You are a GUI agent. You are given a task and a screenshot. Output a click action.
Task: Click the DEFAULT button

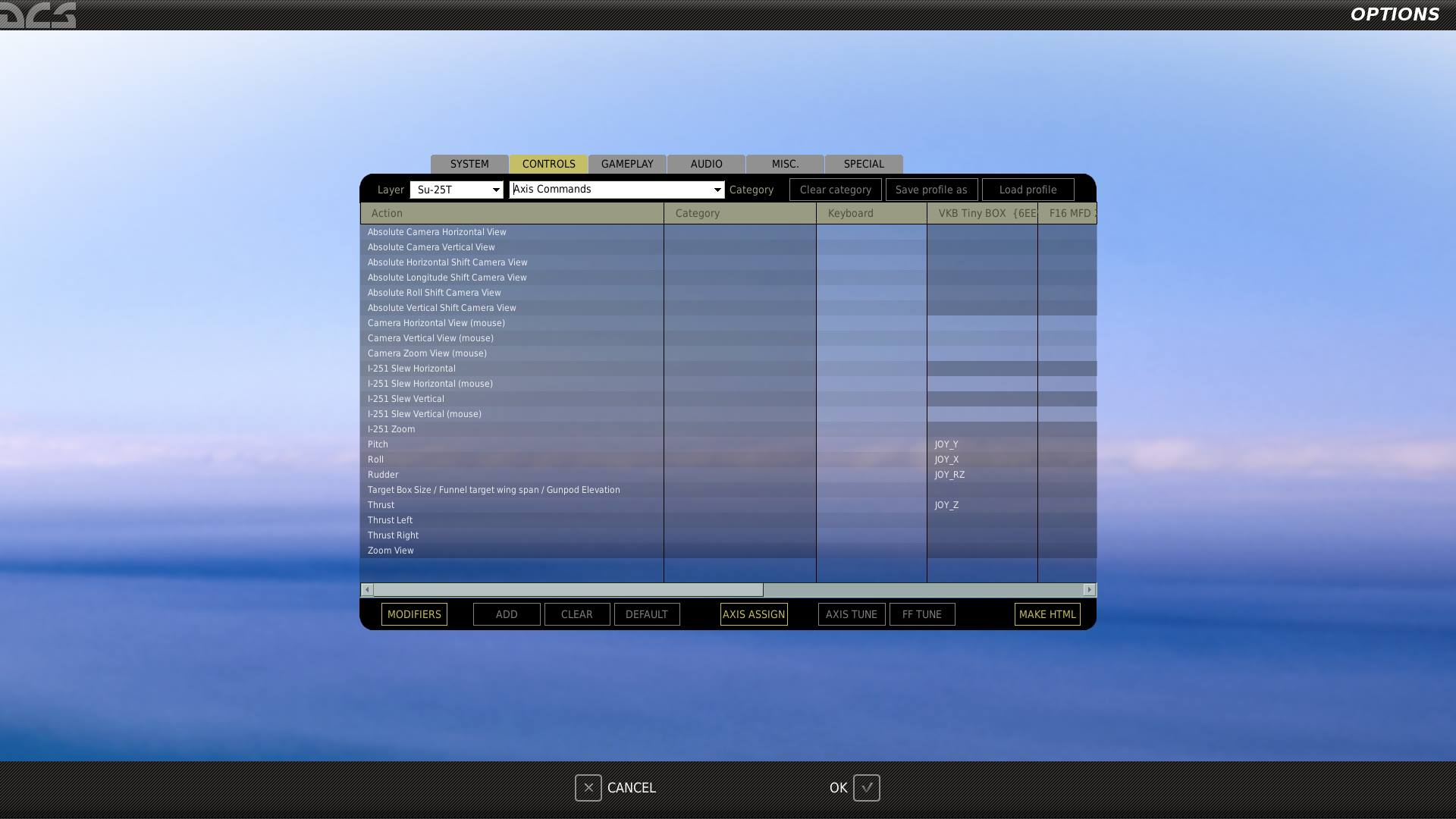click(x=647, y=614)
